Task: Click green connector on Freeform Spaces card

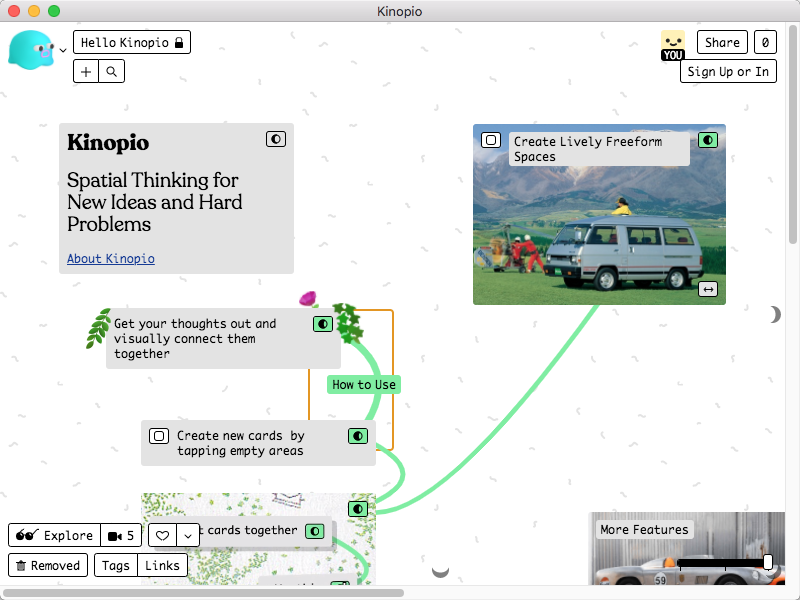Action: [708, 140]
